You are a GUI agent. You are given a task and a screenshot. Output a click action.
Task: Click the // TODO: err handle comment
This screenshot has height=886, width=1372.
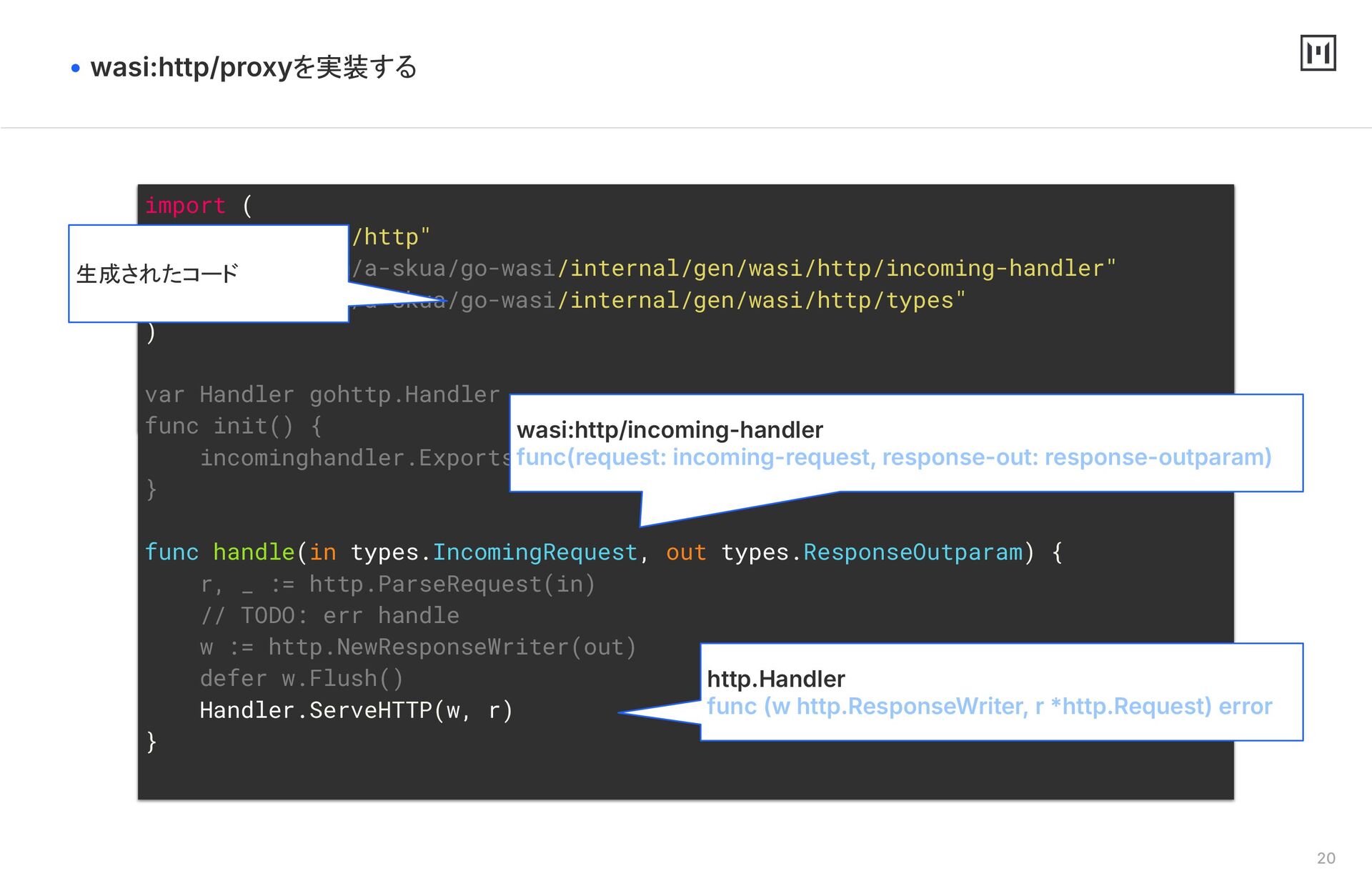(329, 616)
